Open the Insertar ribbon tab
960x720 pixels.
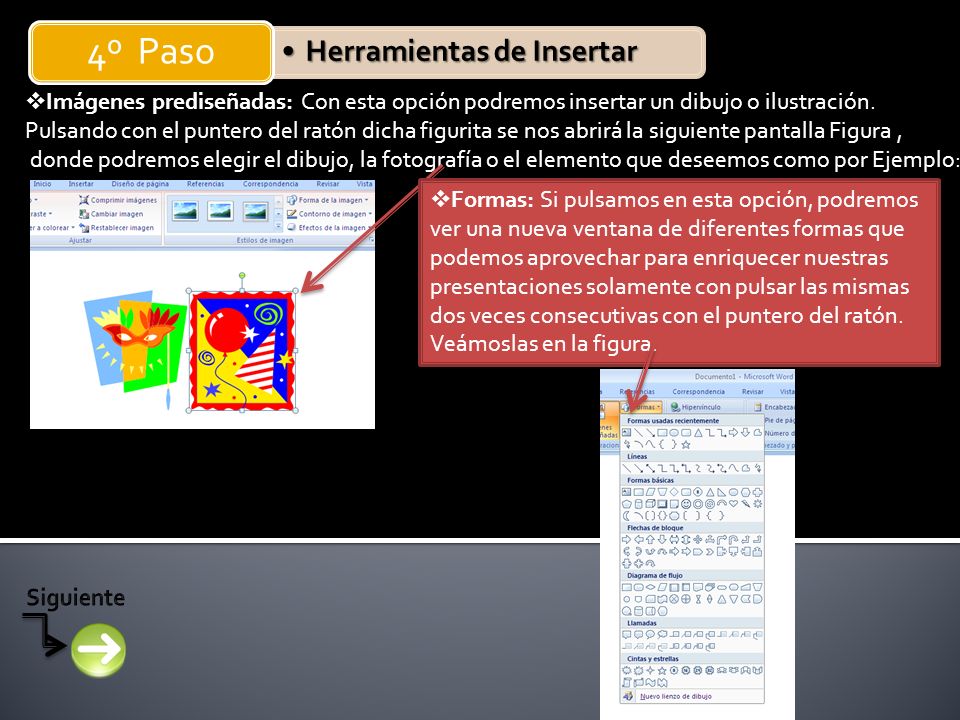[81, 184]
